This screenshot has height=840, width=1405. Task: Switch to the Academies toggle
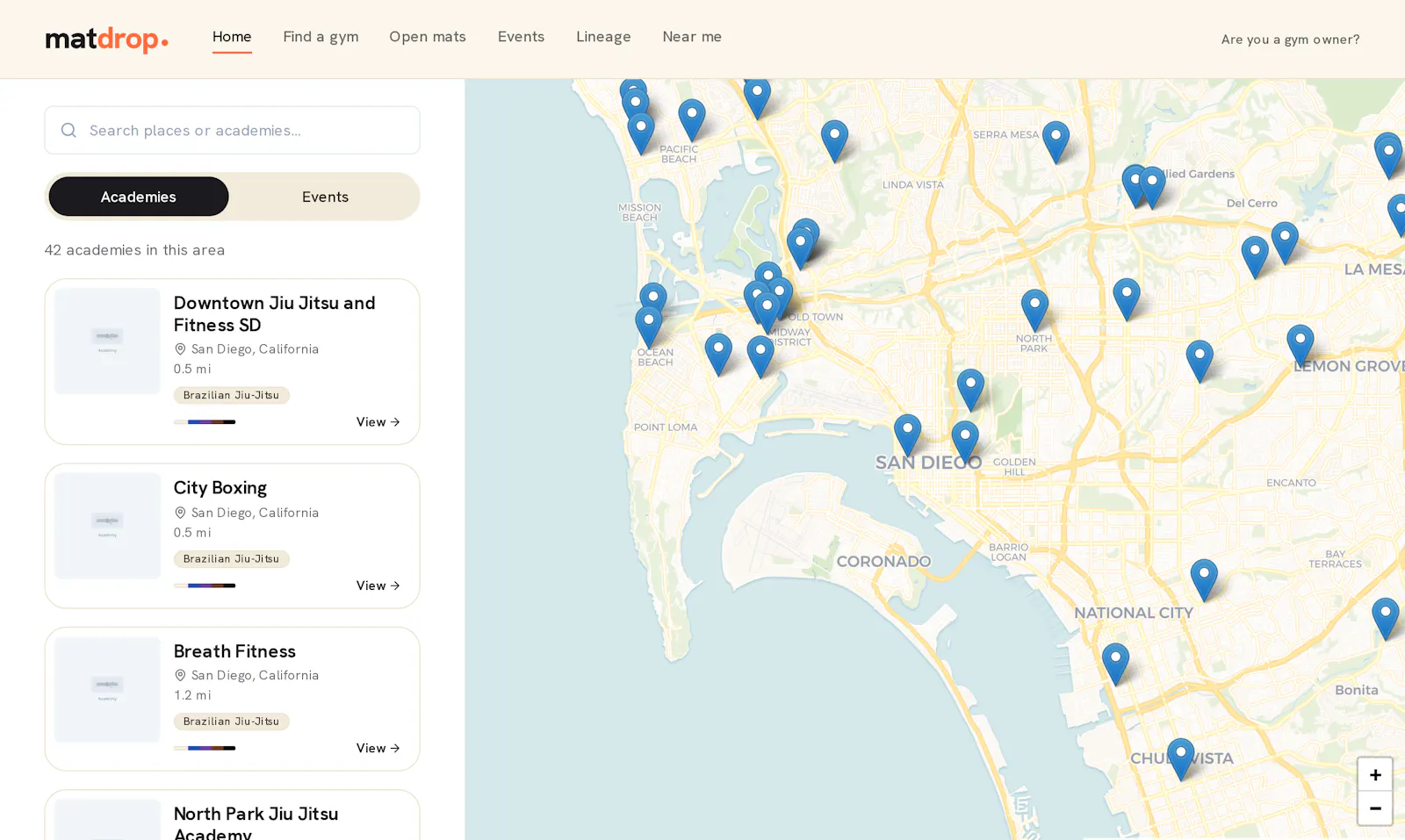pyautogui.click(x=139, y=197)
